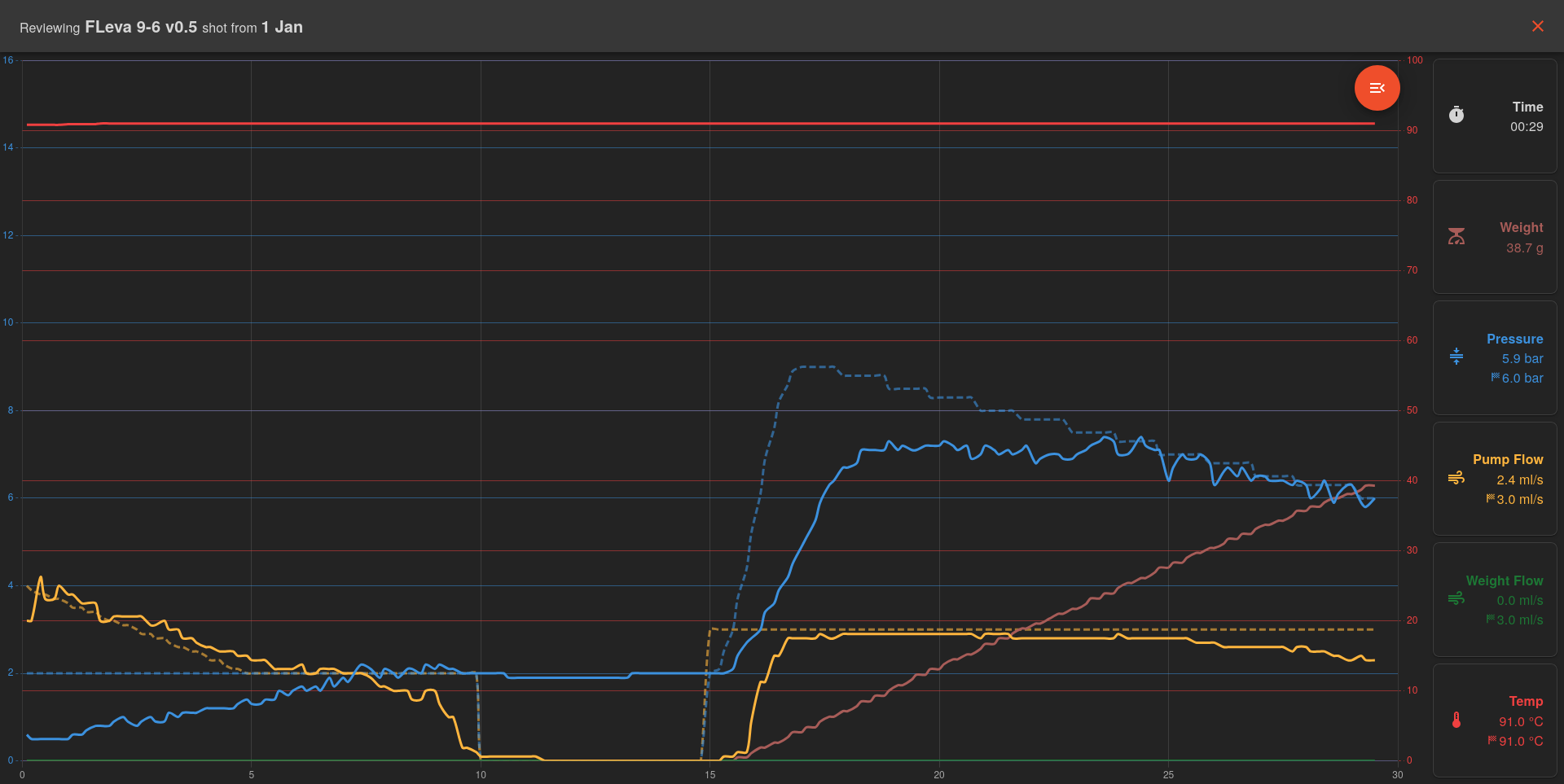1564x784 pixels.
Task: Click the 38.7 g weight reading
Action: click(x=1524, y=247)
